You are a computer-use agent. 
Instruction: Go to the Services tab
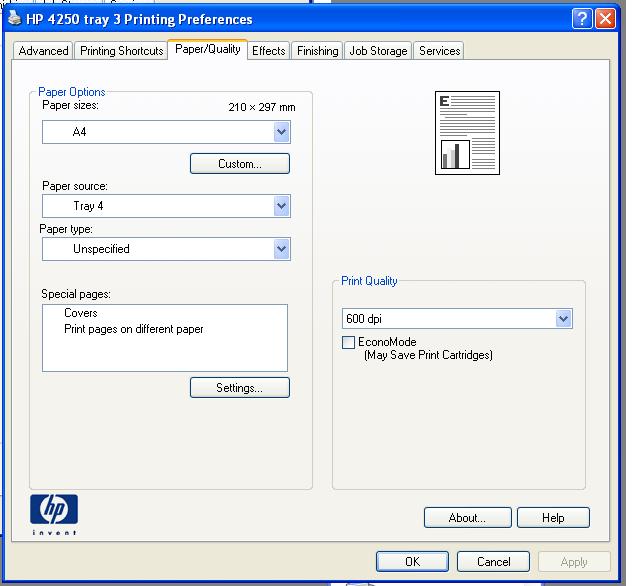439,51
